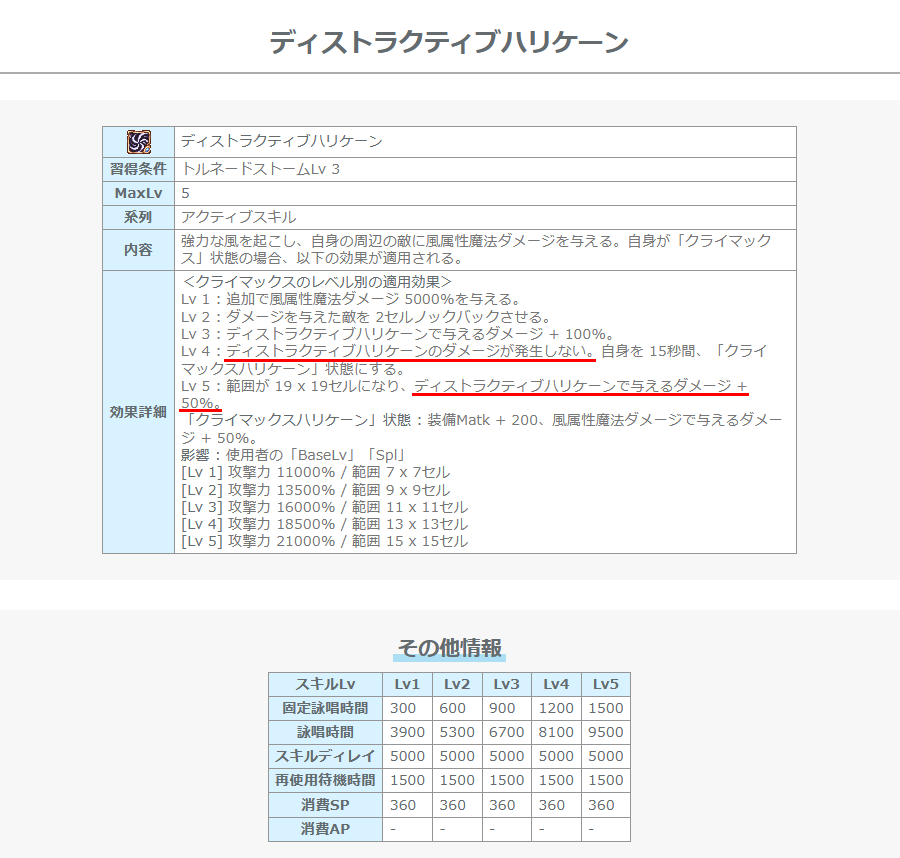The height and width of the screenshot is (858, 900).
Task: Click the その他情報 section heading
Action: (449, 648)
